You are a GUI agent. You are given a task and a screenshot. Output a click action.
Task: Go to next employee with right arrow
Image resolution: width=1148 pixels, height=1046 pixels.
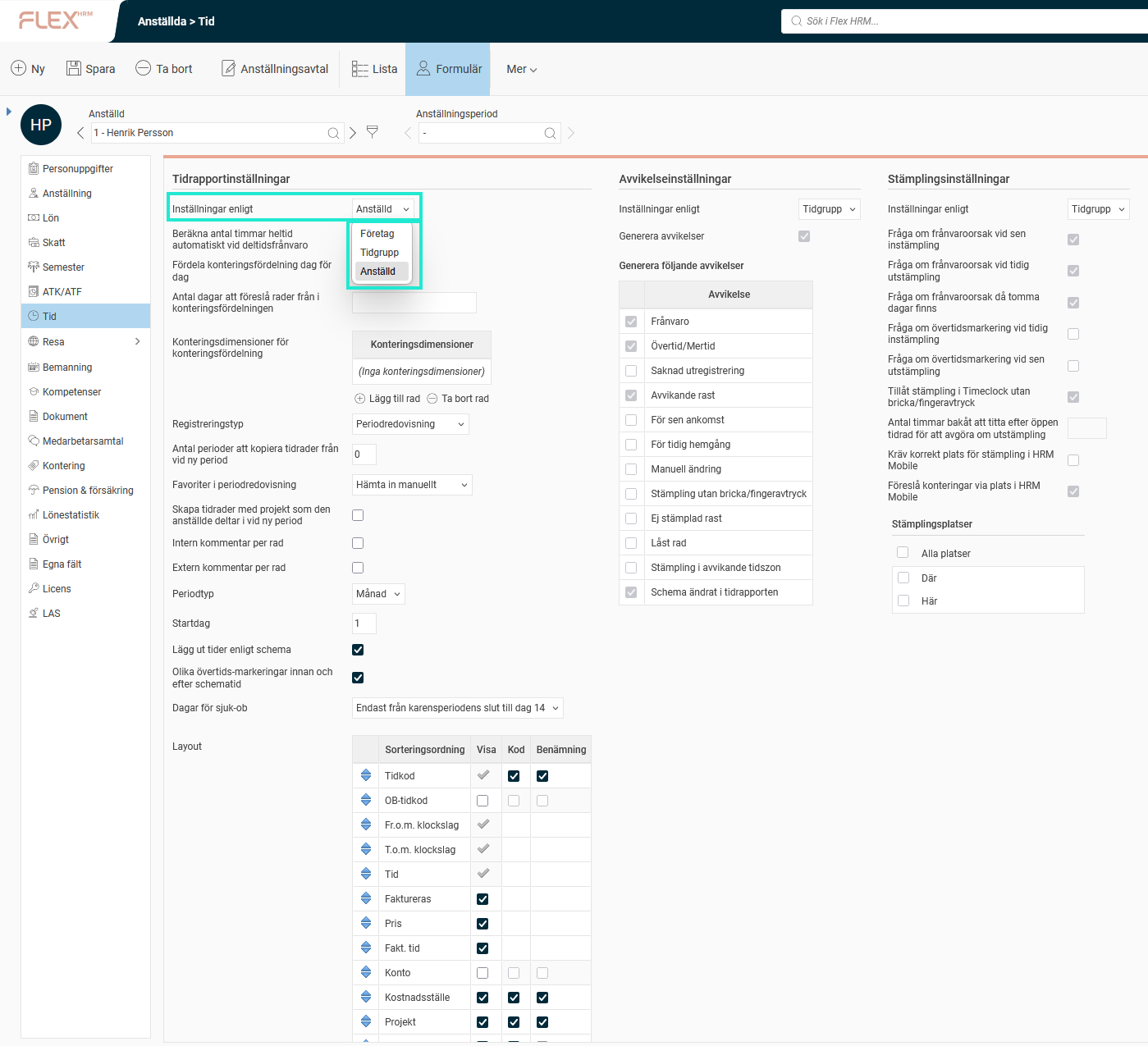(x=353, y=133)
